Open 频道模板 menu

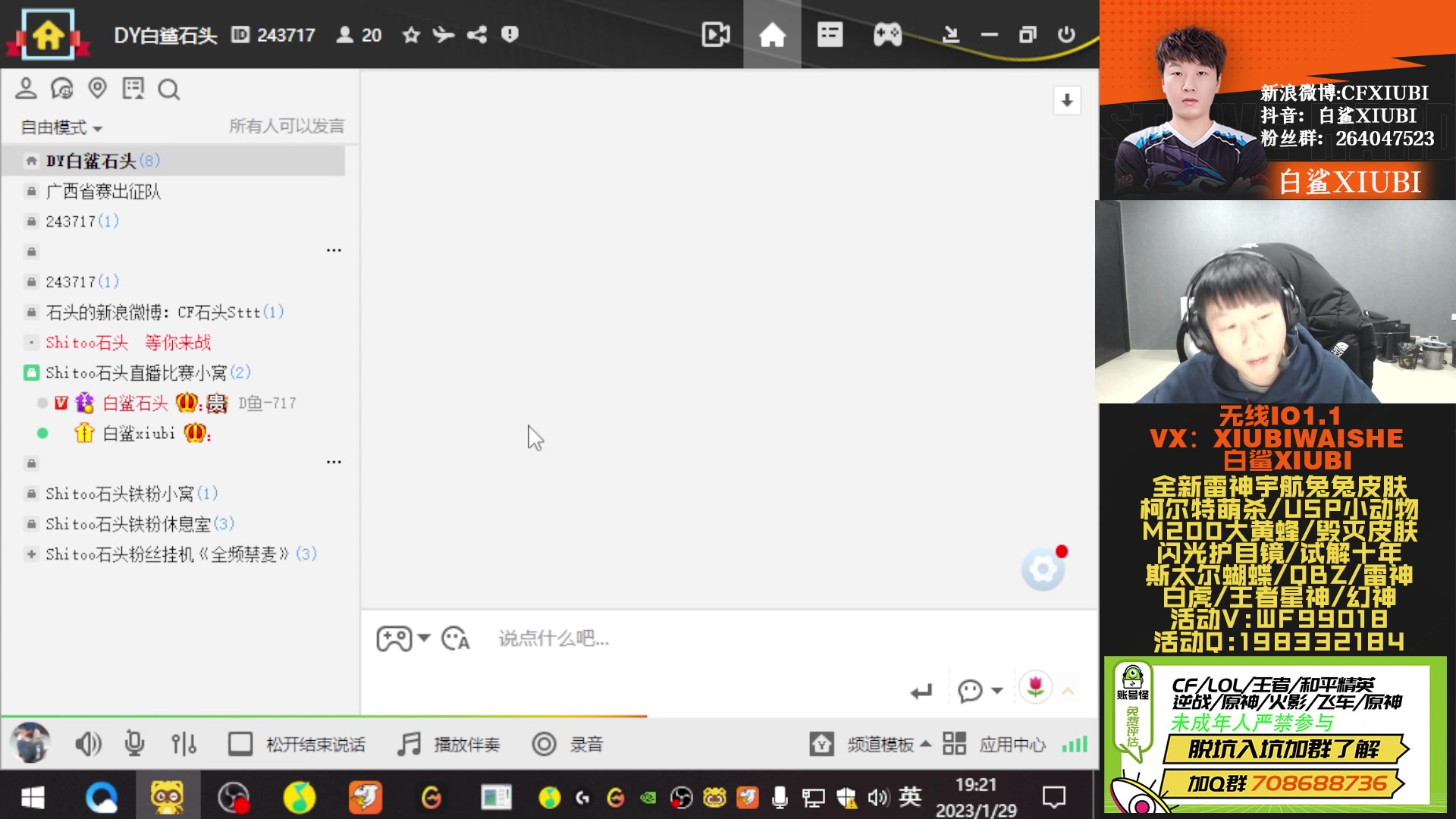[870, 744]
